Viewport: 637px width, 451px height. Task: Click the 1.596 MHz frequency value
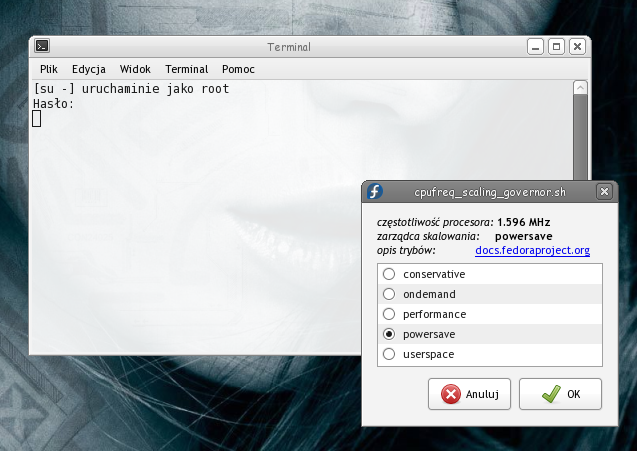click(x=524, y=222)
